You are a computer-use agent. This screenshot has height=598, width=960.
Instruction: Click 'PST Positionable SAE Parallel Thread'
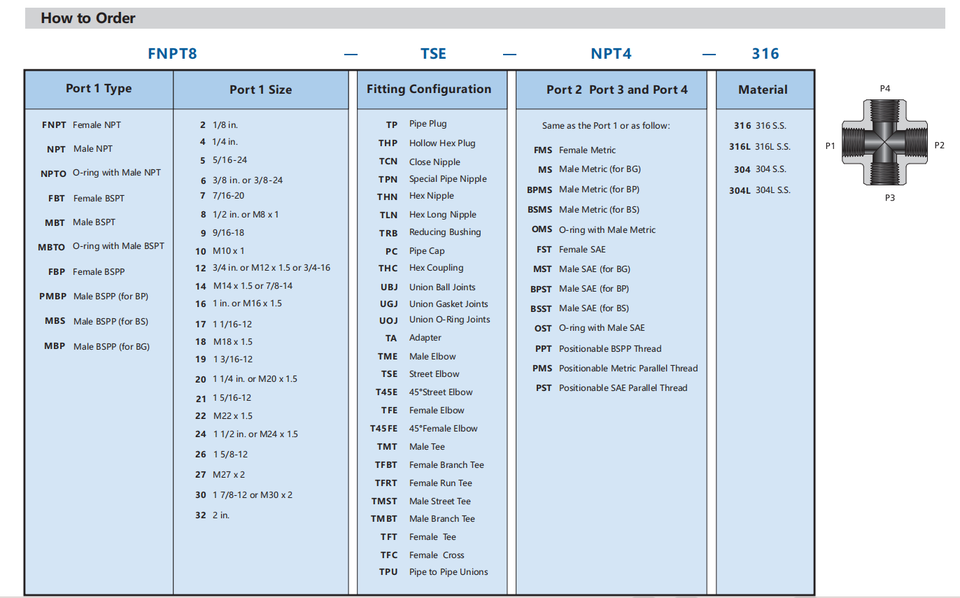(611, 388)
